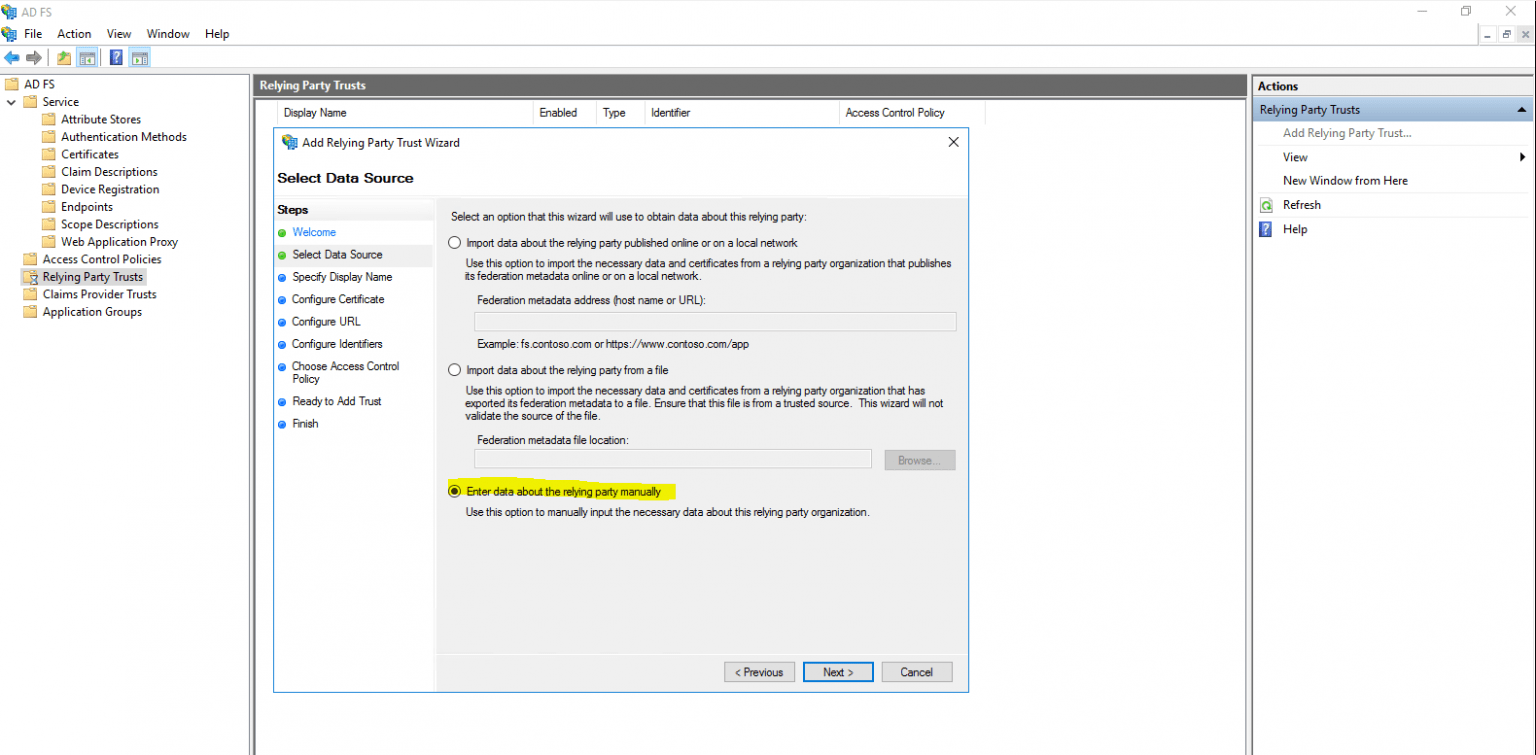Viewport: 1536px width, 755px height.
Task: Toggle the Show/Hide Action Pane icon
Action: pos(139,57)
